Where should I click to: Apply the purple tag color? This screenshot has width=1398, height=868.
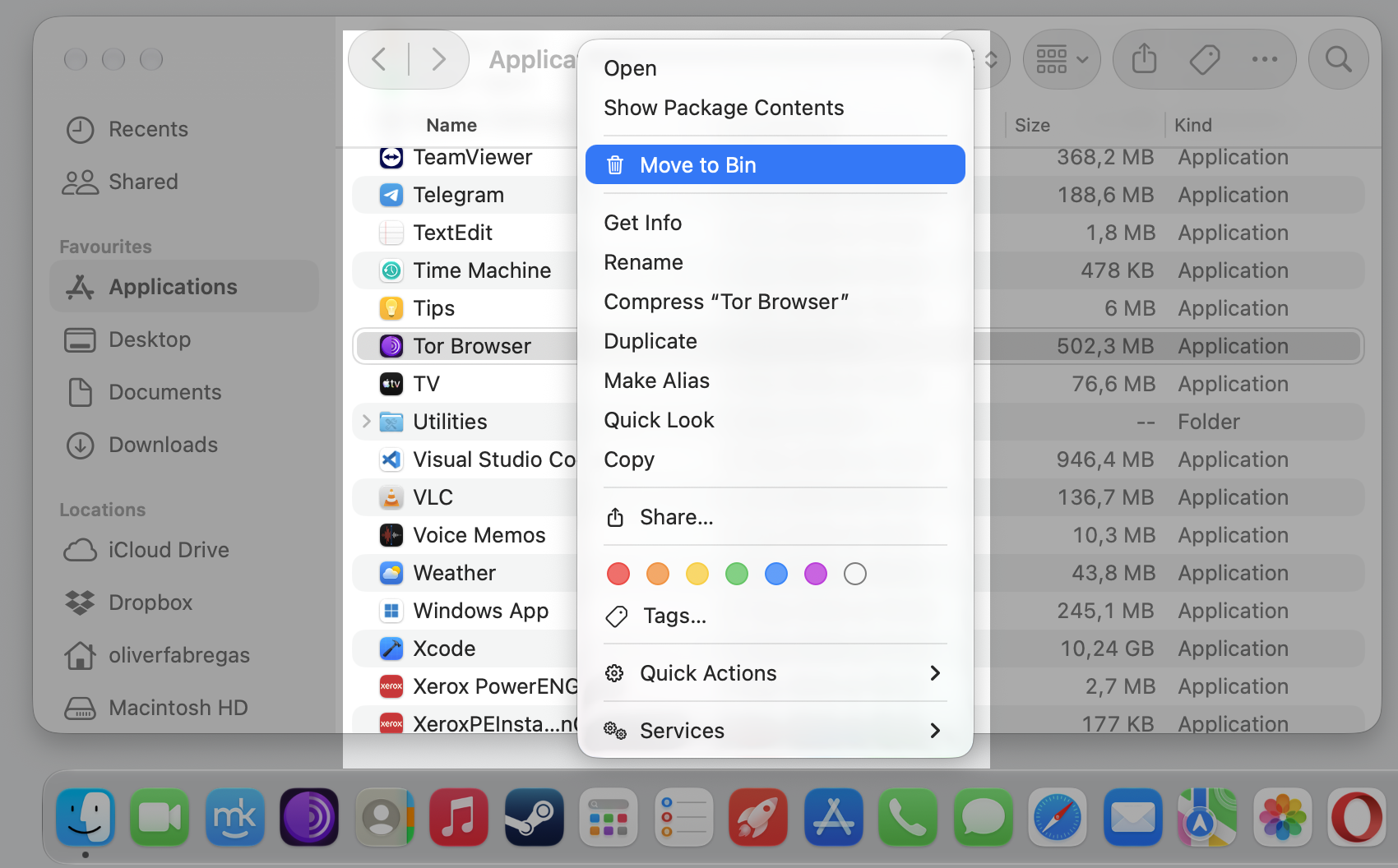click(x=816, y=574)
